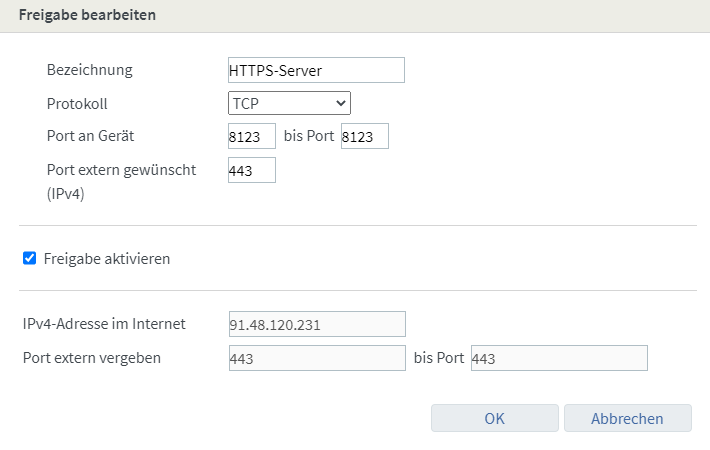Toggle the Freigabe aktivieren checkbox

[x=30, y=258]
